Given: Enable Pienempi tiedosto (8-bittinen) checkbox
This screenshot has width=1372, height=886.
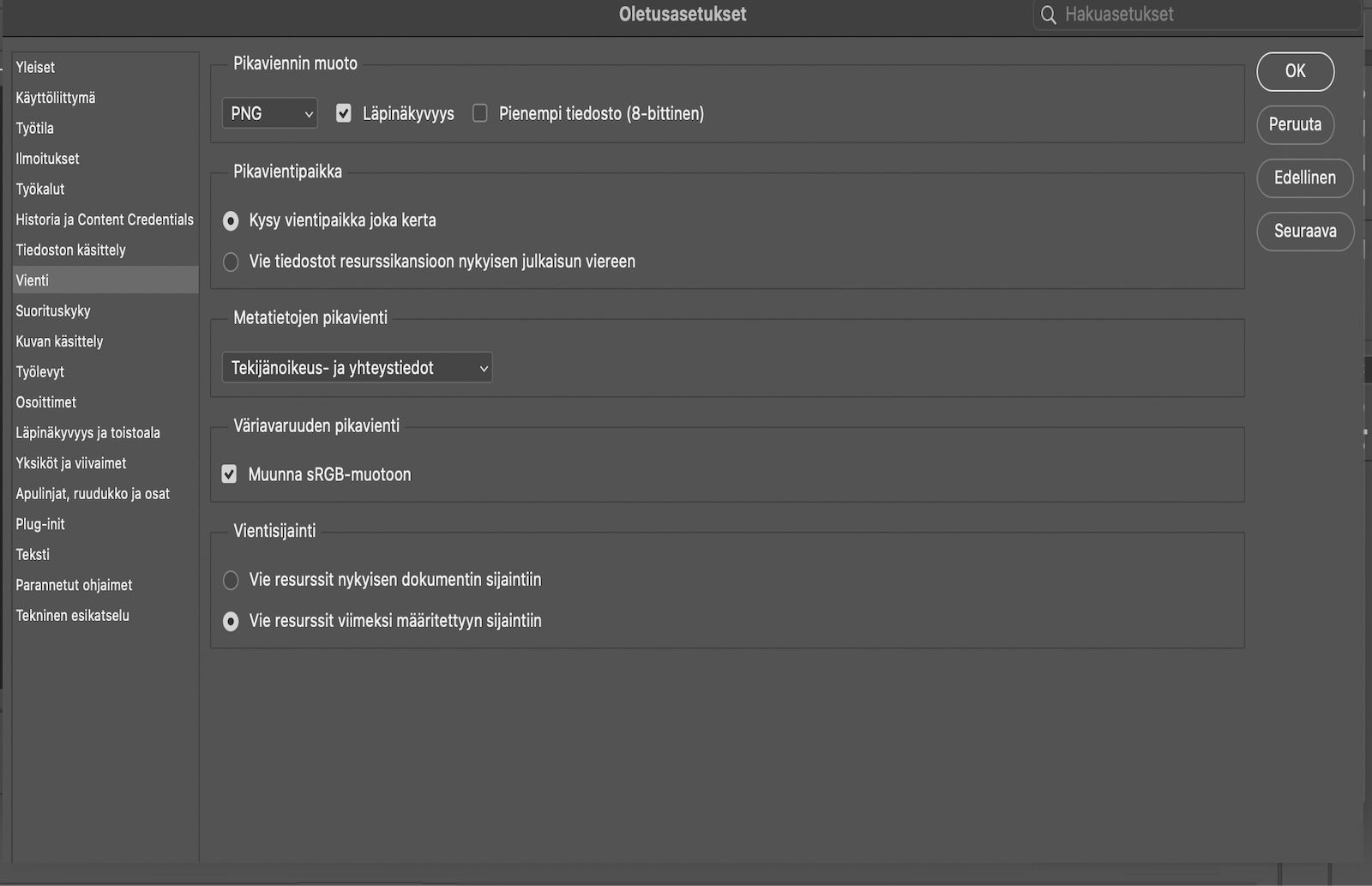Looking at the screenshot, I should pos(480,113).
